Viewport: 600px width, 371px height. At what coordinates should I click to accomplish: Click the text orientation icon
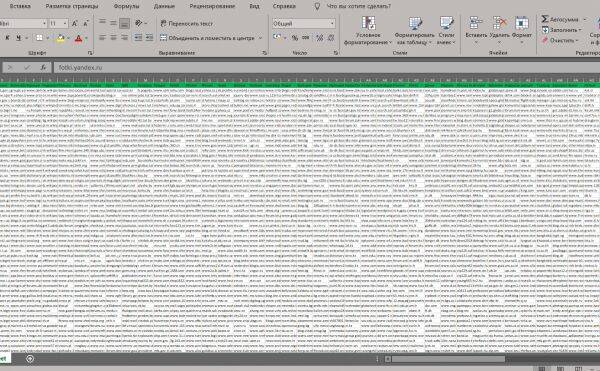(x=139, y=23)
